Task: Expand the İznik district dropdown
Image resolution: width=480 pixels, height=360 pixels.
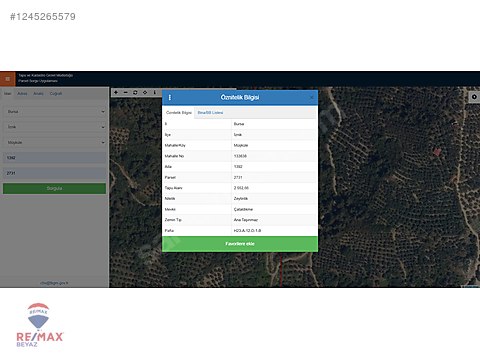Action: pyautogui.click(x=55, y=127)
